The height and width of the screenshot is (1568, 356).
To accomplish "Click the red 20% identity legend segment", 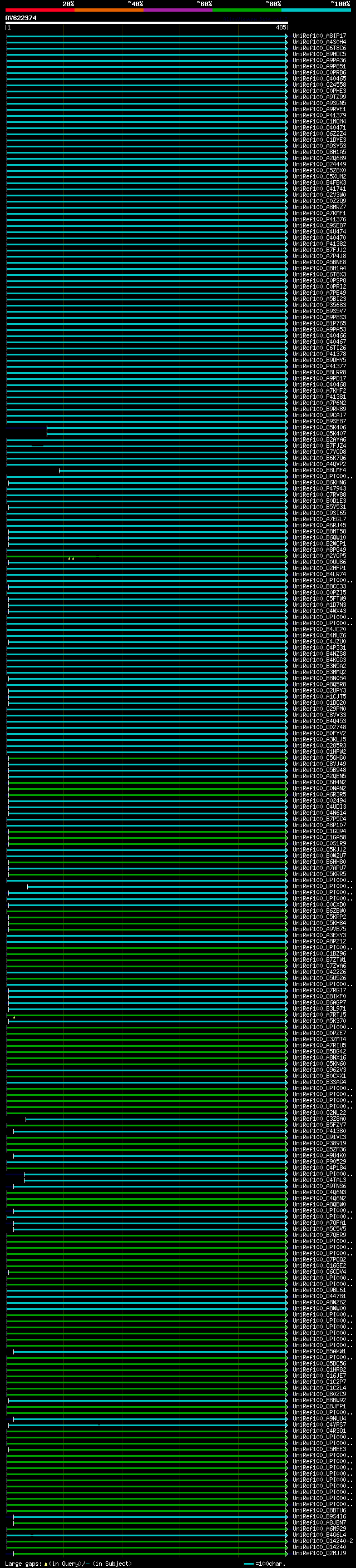I will [x=39, y=10].
